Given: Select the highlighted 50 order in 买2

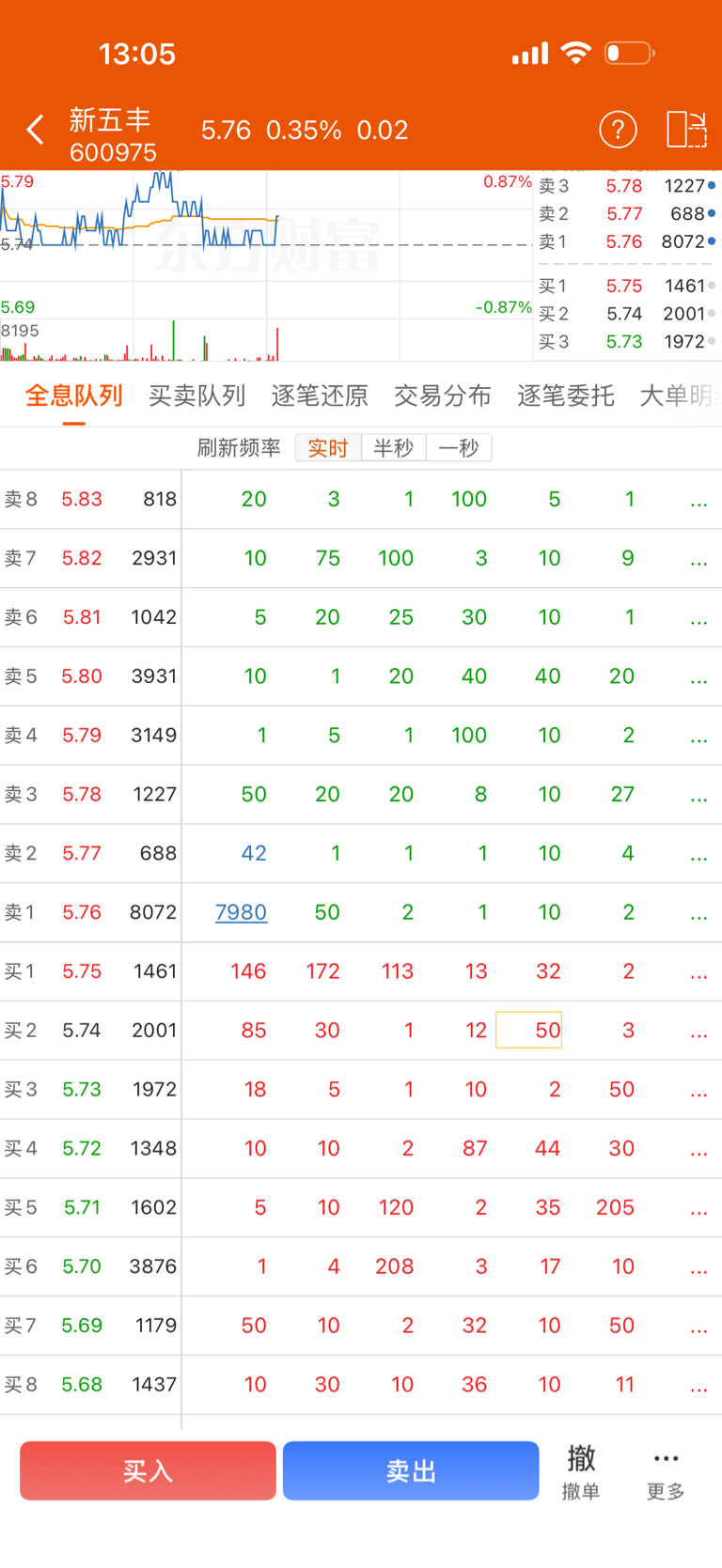Looking at the screenshot, I should tap(528, 1030).
